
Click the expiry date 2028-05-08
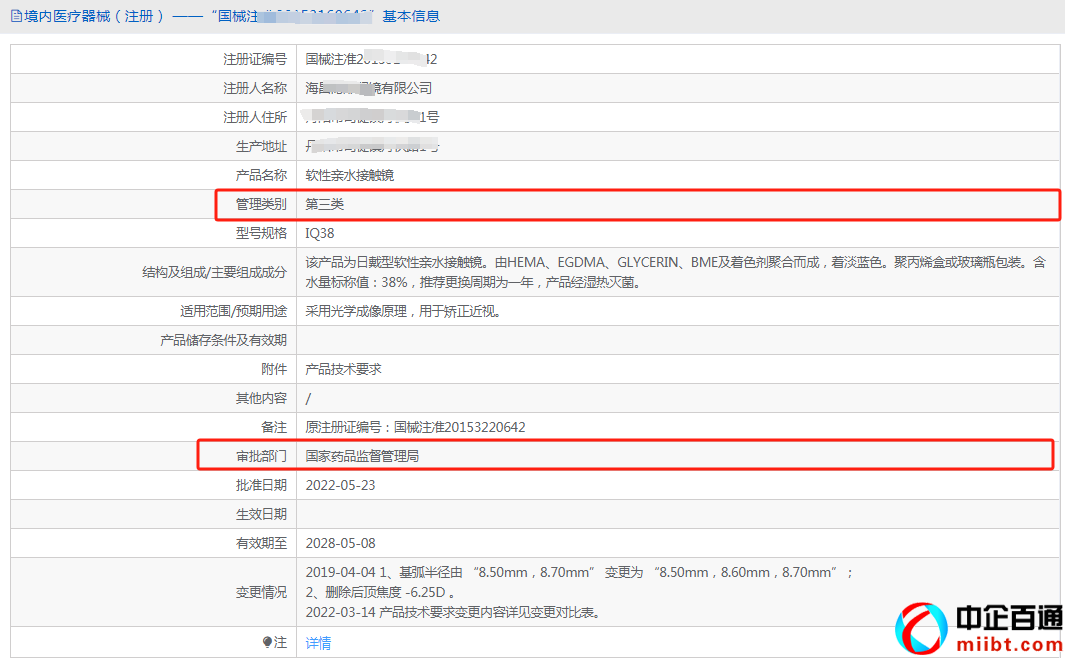point(341,543)
